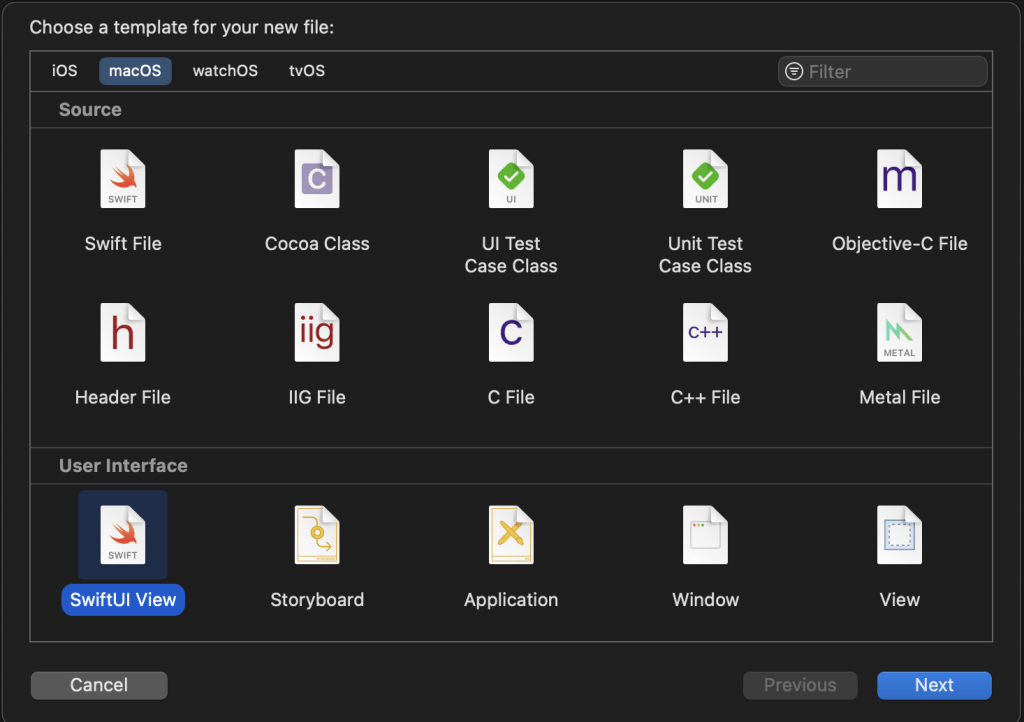Click the "Header File" label
This screenshot has height=722, width=1024.
click(x=123, y=397)
